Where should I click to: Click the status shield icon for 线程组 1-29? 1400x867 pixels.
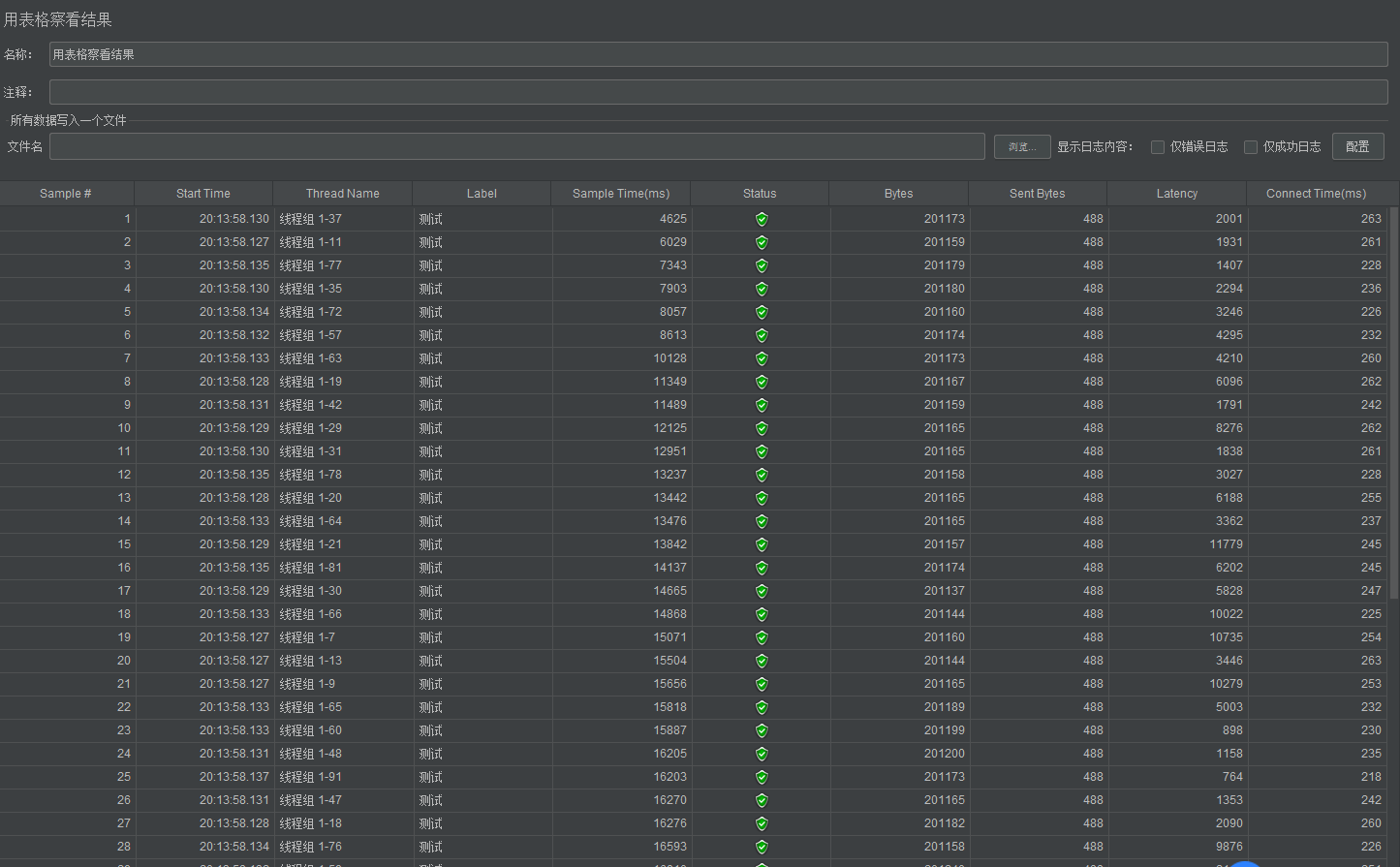pos(762,428)
